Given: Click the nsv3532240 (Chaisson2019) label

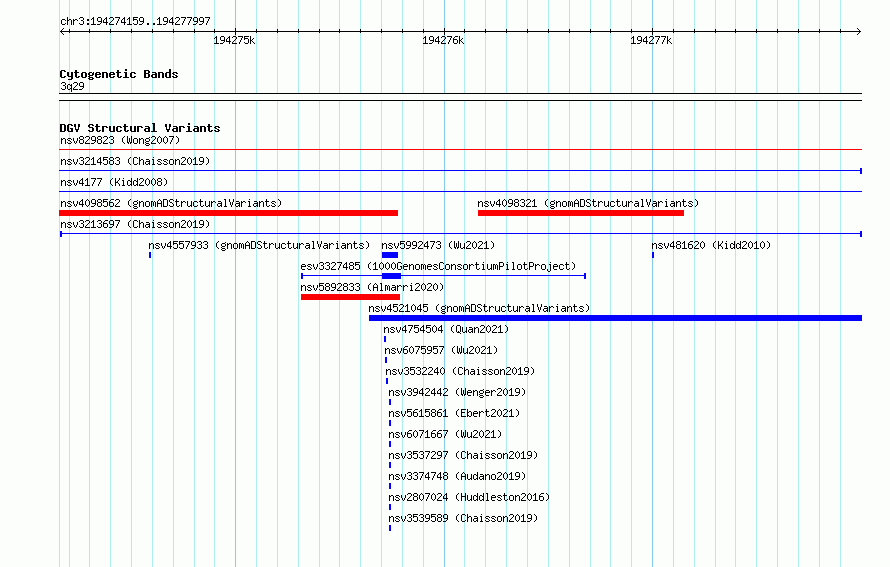Looking at the screenshot, I should (460, 371).
